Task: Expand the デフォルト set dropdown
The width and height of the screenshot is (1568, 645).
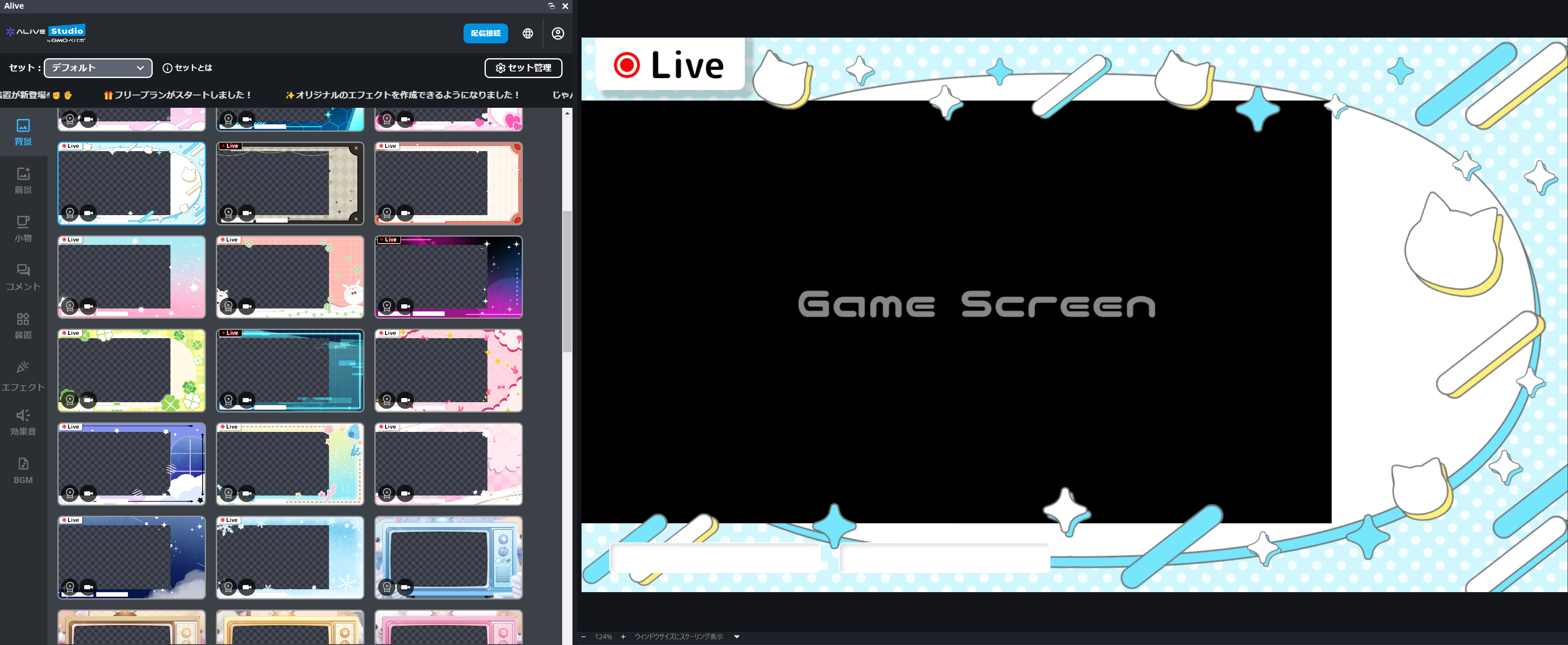Action: [x=98, y=68]
